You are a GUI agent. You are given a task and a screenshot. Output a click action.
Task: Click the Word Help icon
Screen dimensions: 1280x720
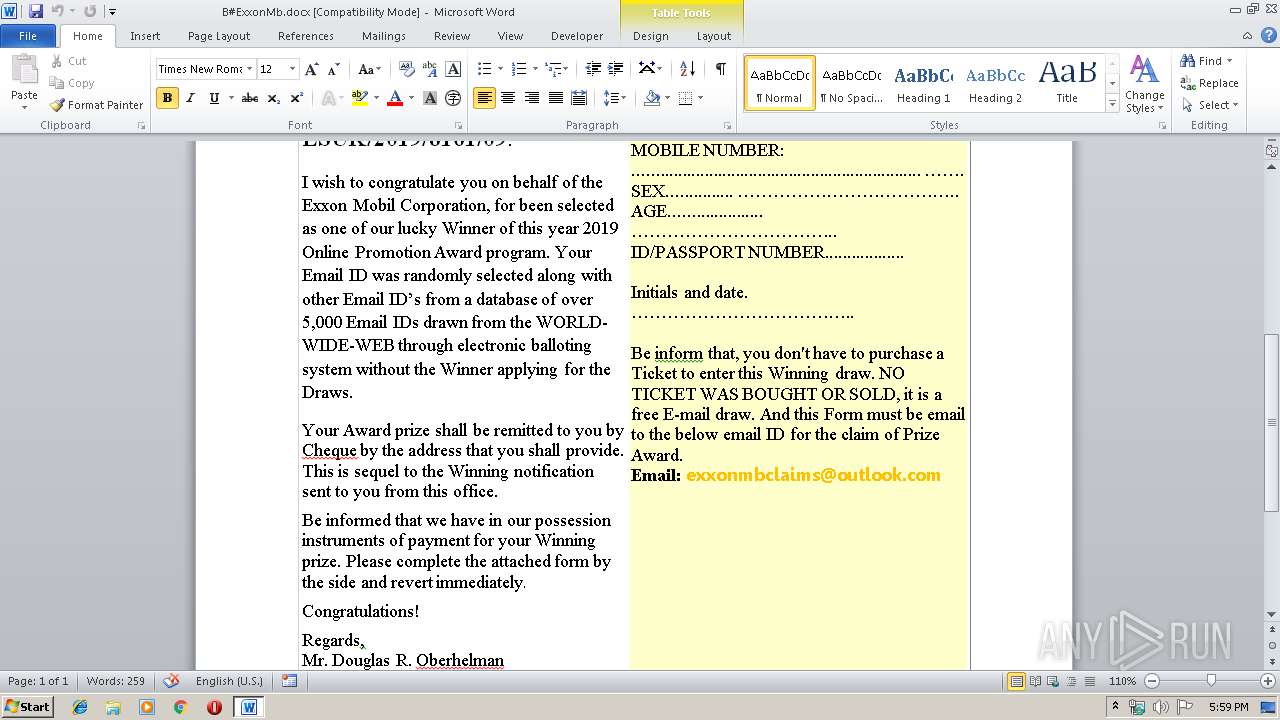click(1270, 35)
